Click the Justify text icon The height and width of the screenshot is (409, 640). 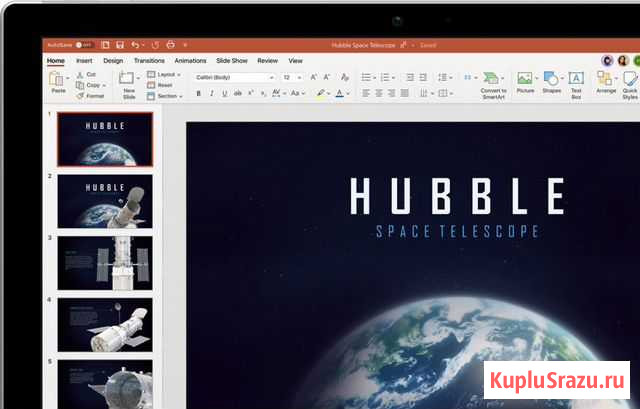[404, 93]
